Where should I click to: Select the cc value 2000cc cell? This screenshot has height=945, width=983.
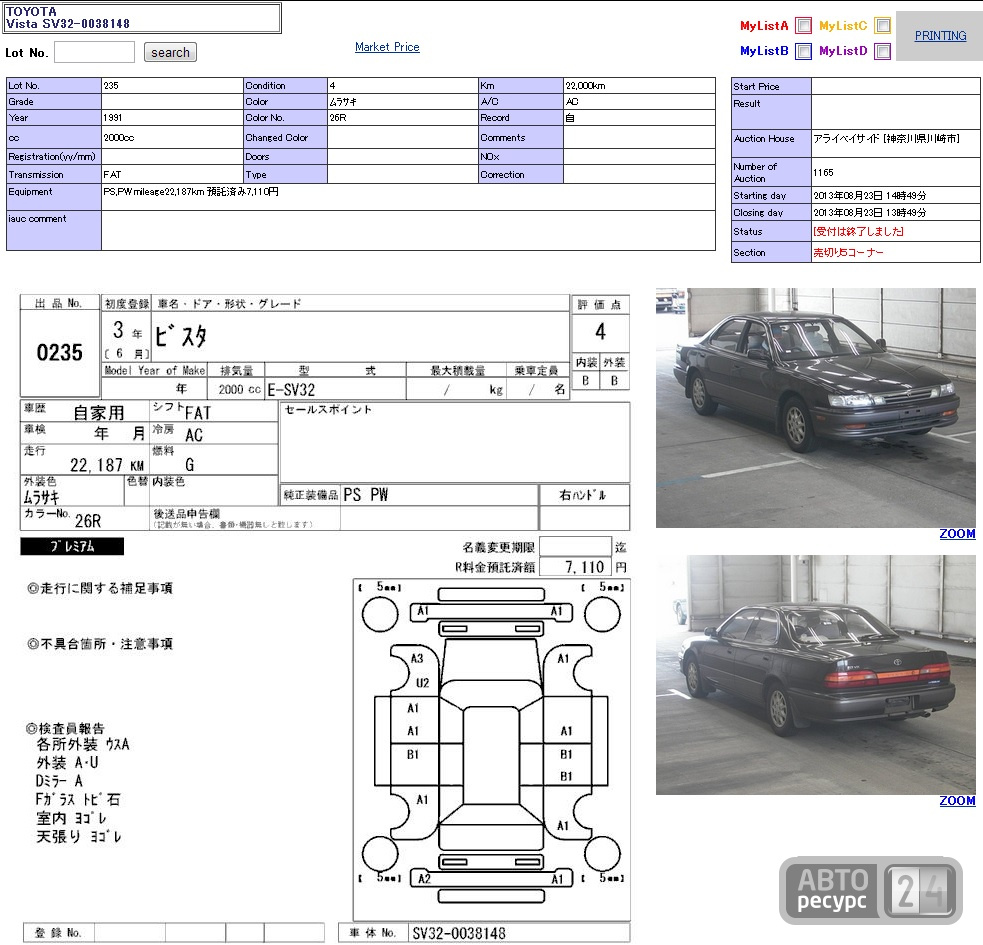(x=172, y=137)
